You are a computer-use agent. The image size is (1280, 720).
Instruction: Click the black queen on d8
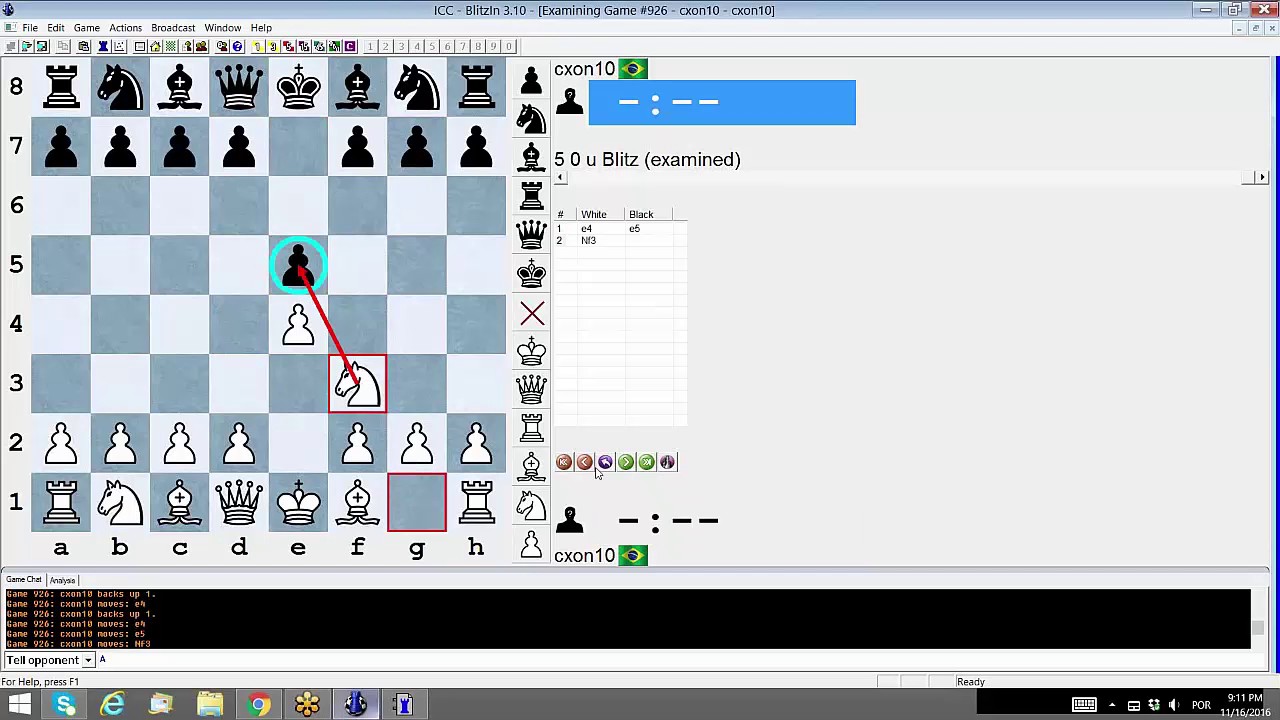239,87
